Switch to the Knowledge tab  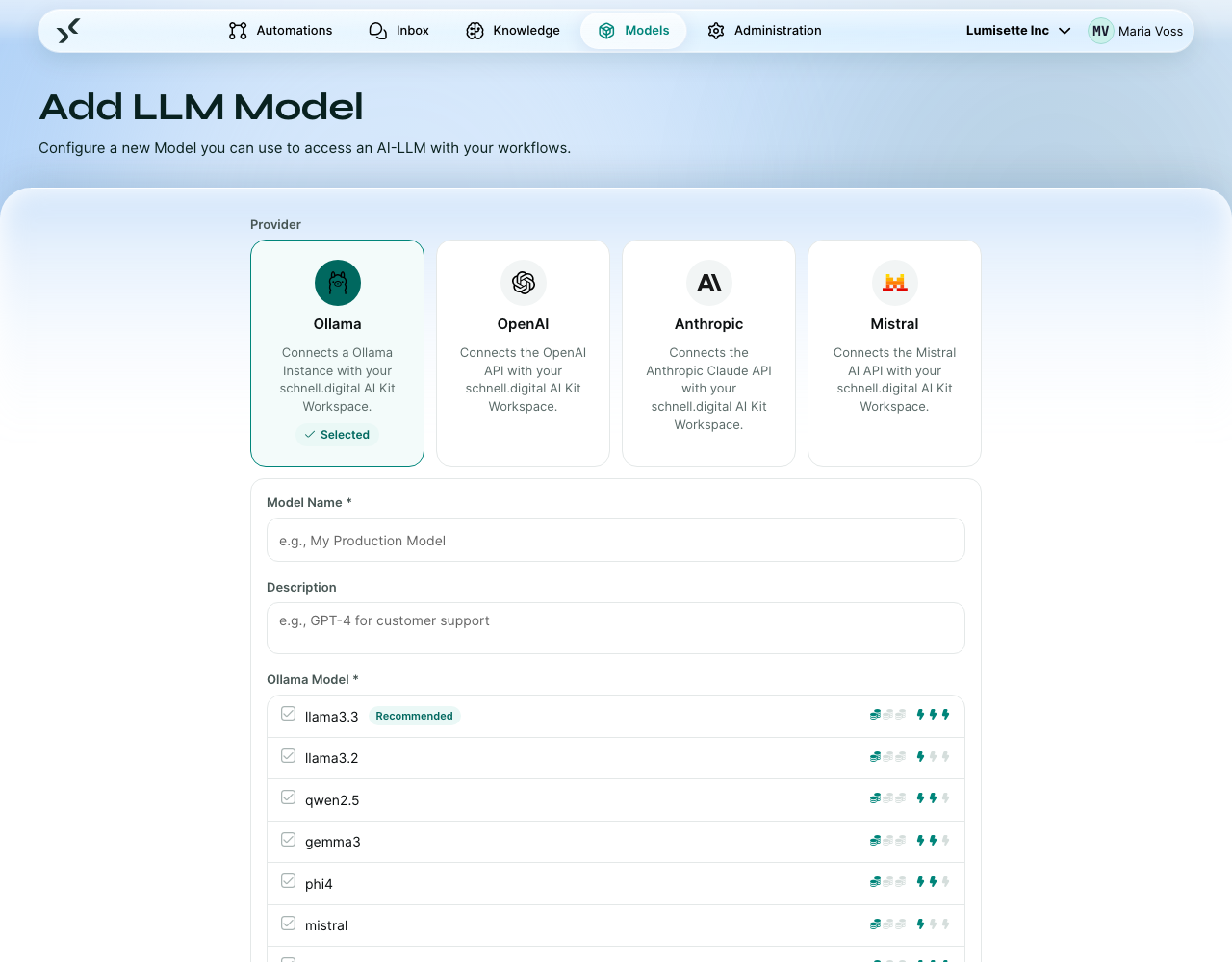click(513, 31)
